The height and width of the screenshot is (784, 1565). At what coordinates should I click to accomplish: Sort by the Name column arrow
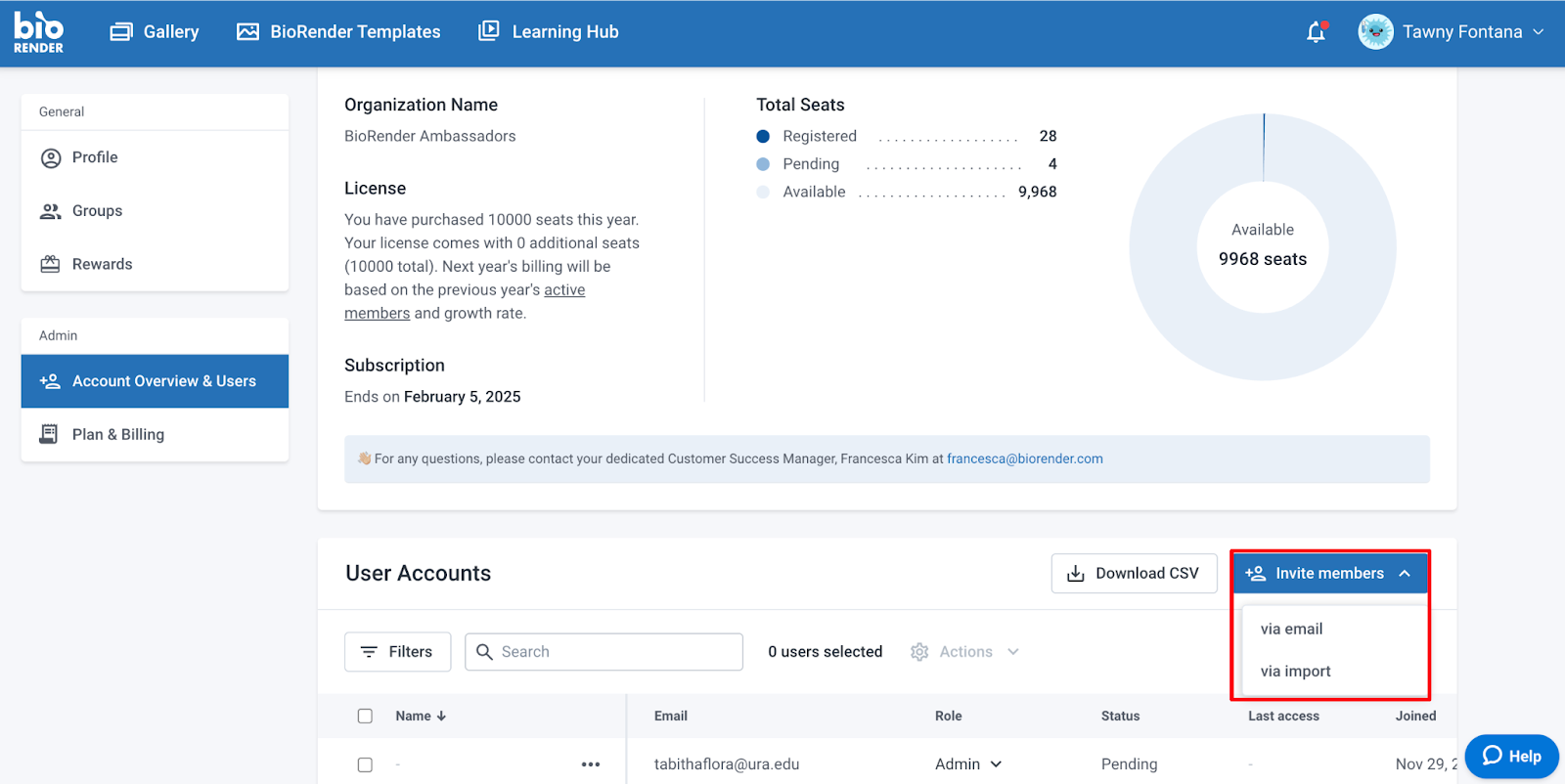(441, 717)
